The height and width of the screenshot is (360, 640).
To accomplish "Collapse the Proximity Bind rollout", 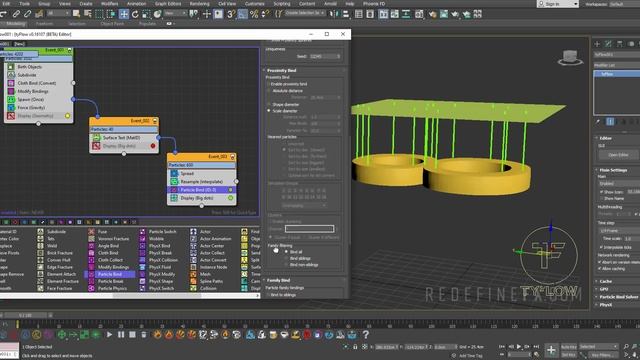I will click(x=282, y=71).
